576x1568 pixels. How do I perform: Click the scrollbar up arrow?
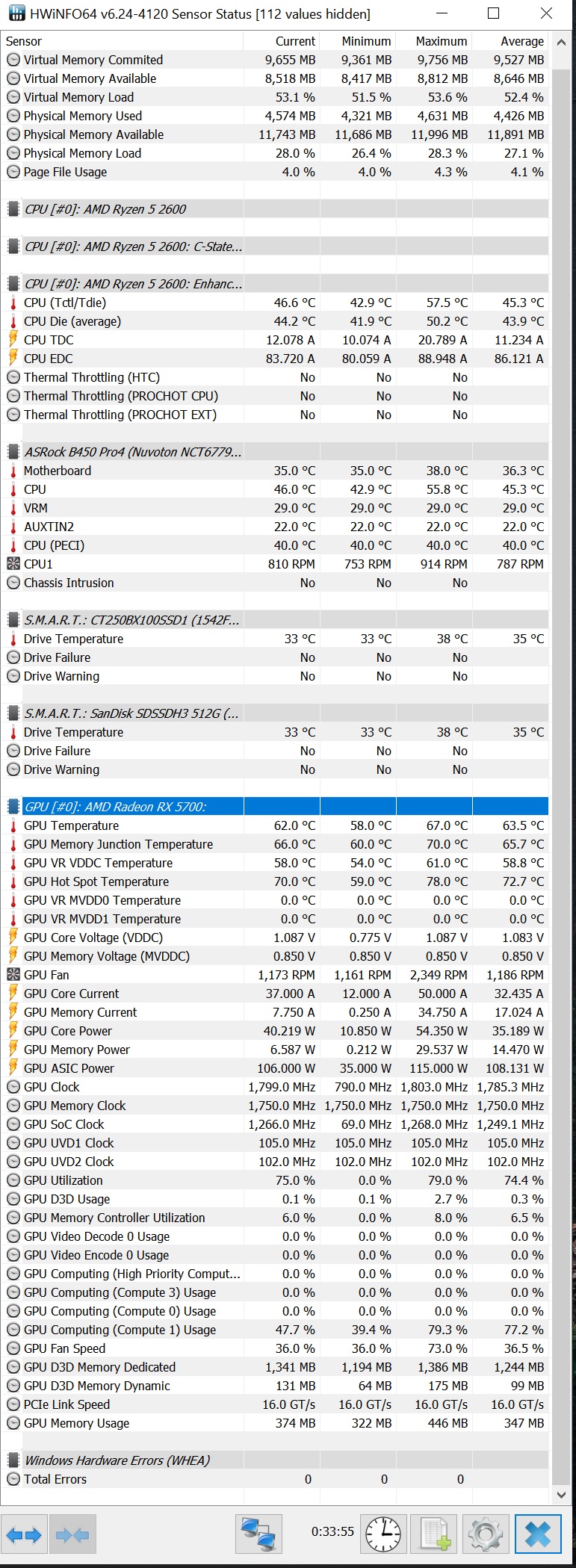pyautogui.click(x=561, y=42)
